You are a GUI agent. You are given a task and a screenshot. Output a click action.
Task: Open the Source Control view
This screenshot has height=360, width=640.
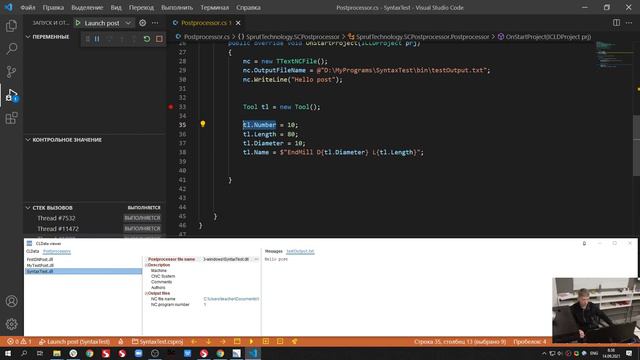pyautogui.click(x=11, y=71)
